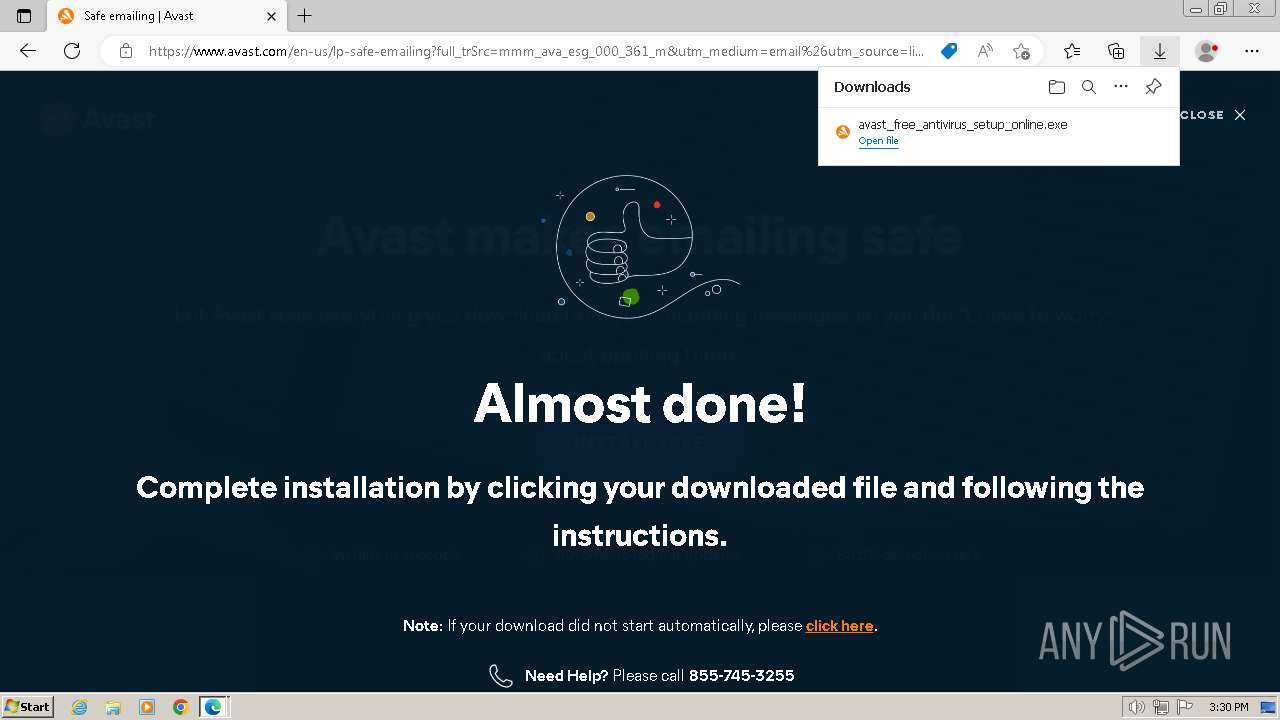Search downloads with magnifier icon

click(x=1089, y=87)
